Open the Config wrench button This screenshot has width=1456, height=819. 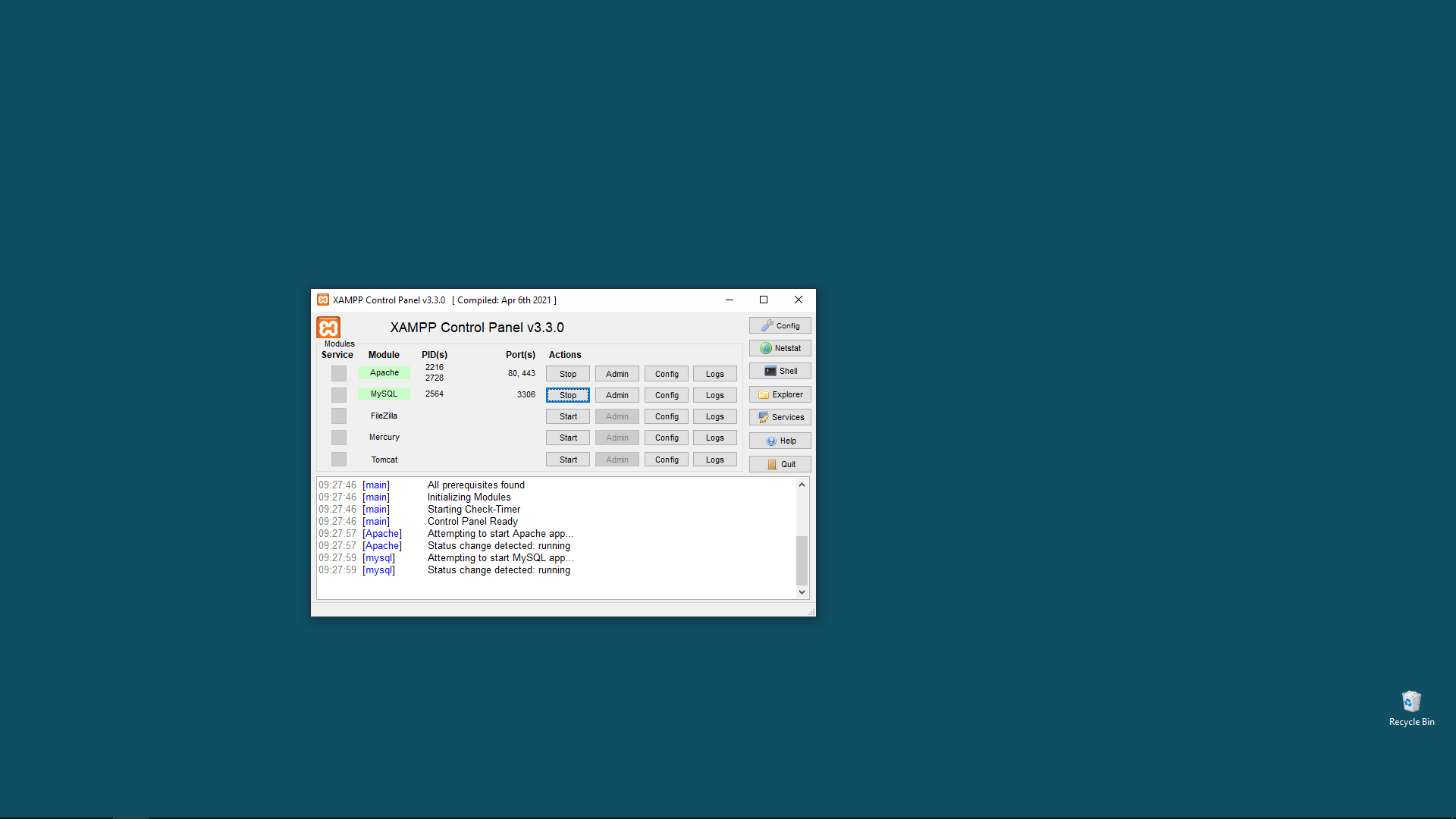point(780,325)
